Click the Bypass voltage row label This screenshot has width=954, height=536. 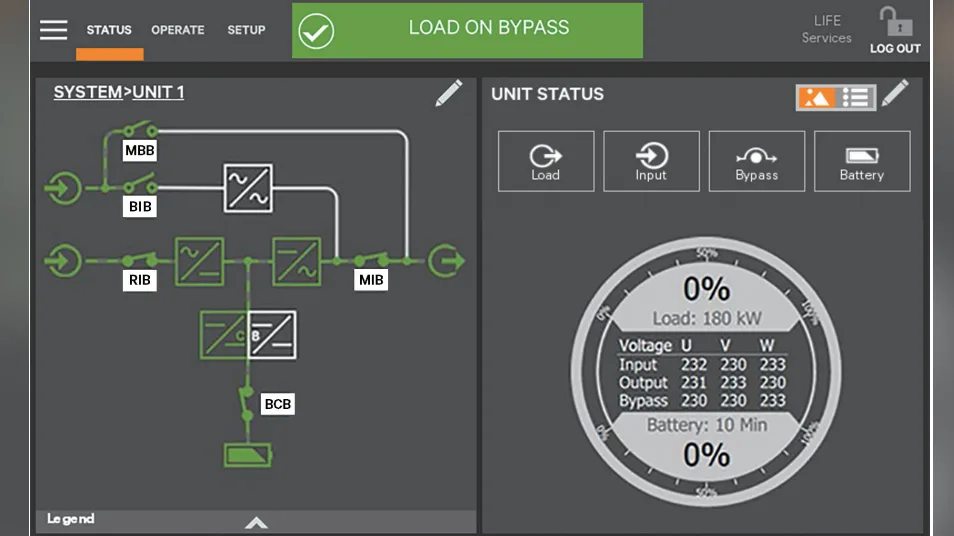643,401
